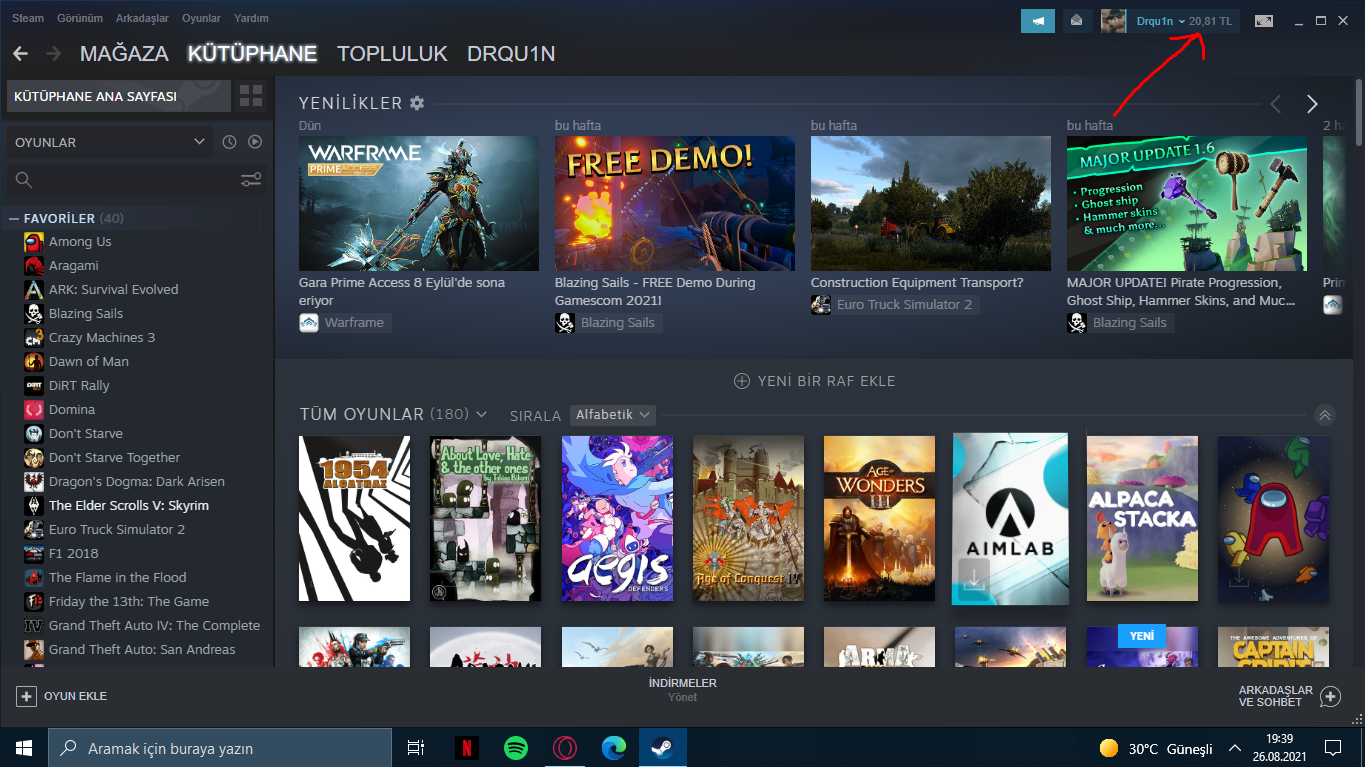
Task: Open the Warframe Gara Prime news thumbnail
Action: [419, 203]
